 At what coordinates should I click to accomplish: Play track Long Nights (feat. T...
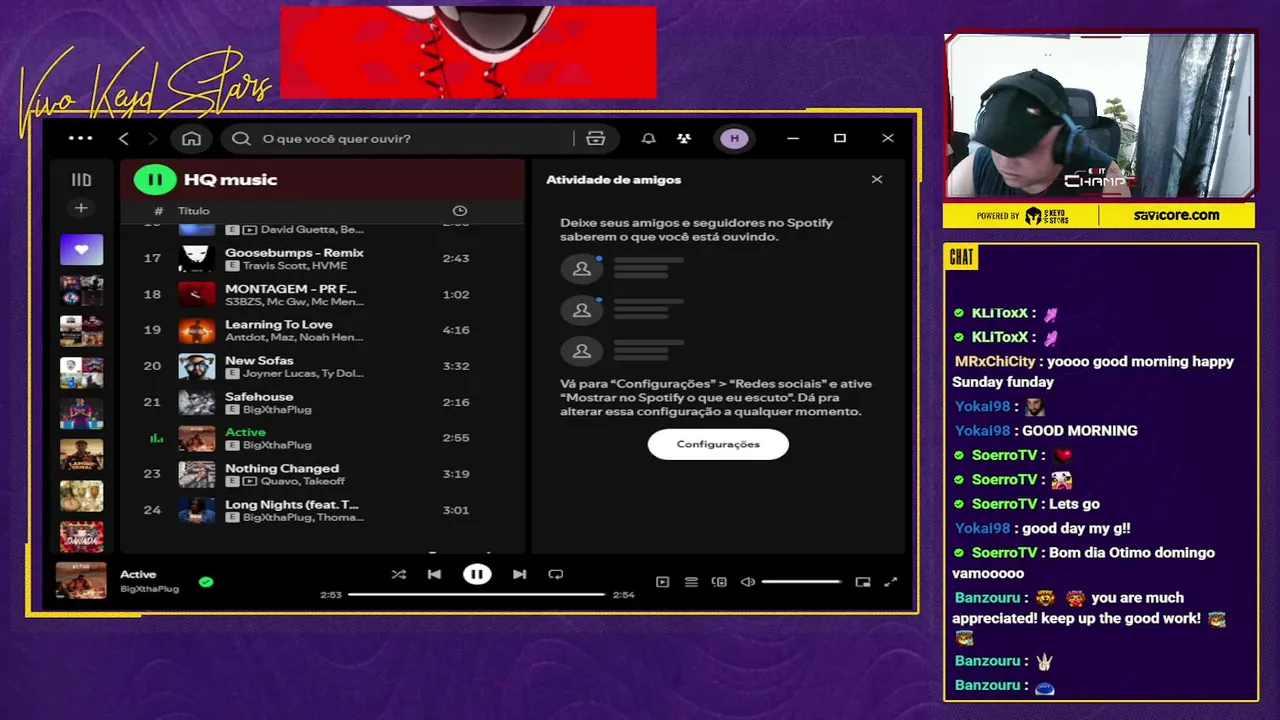tap(323, 510)
